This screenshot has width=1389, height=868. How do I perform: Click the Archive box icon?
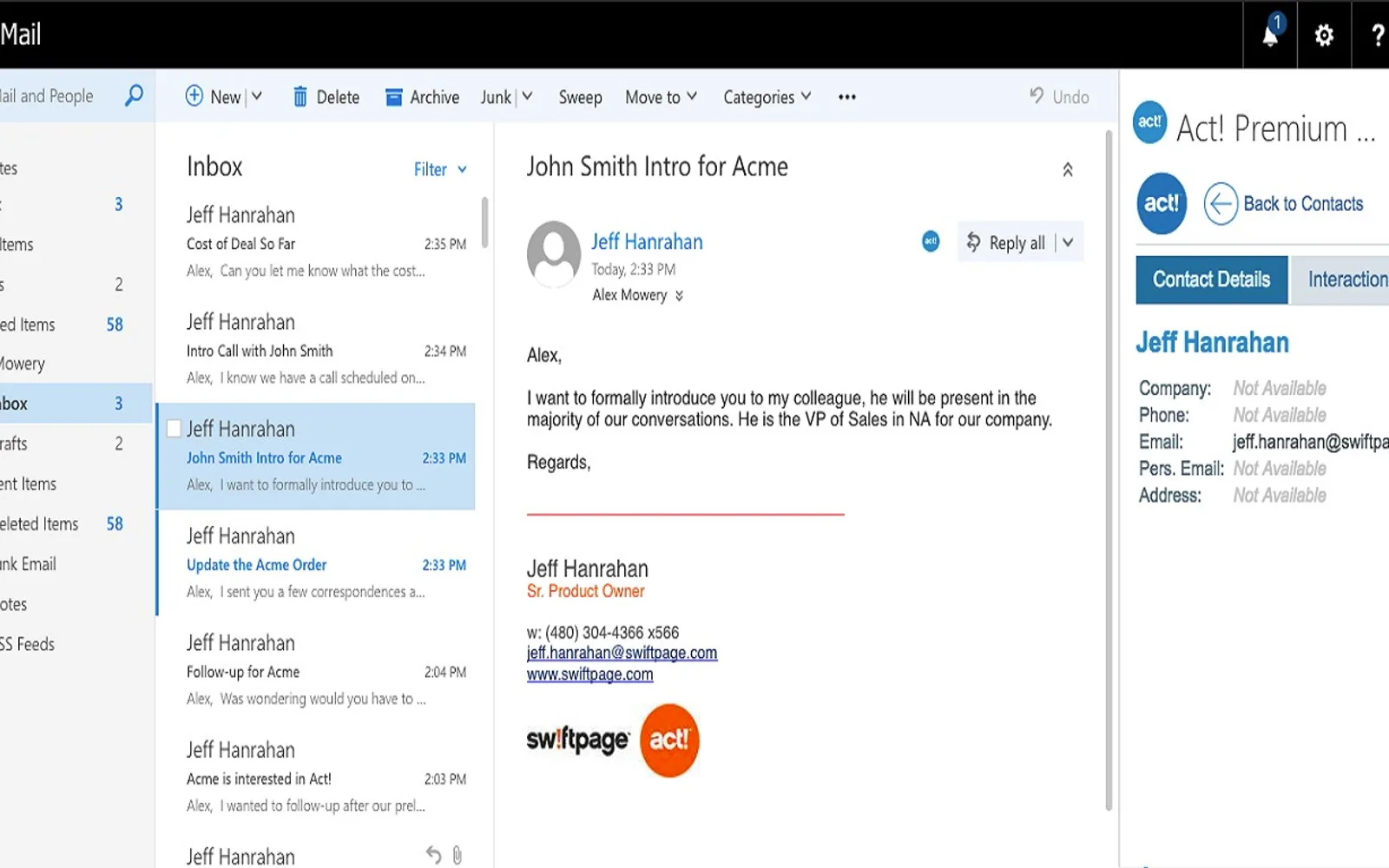pos(393,97)
